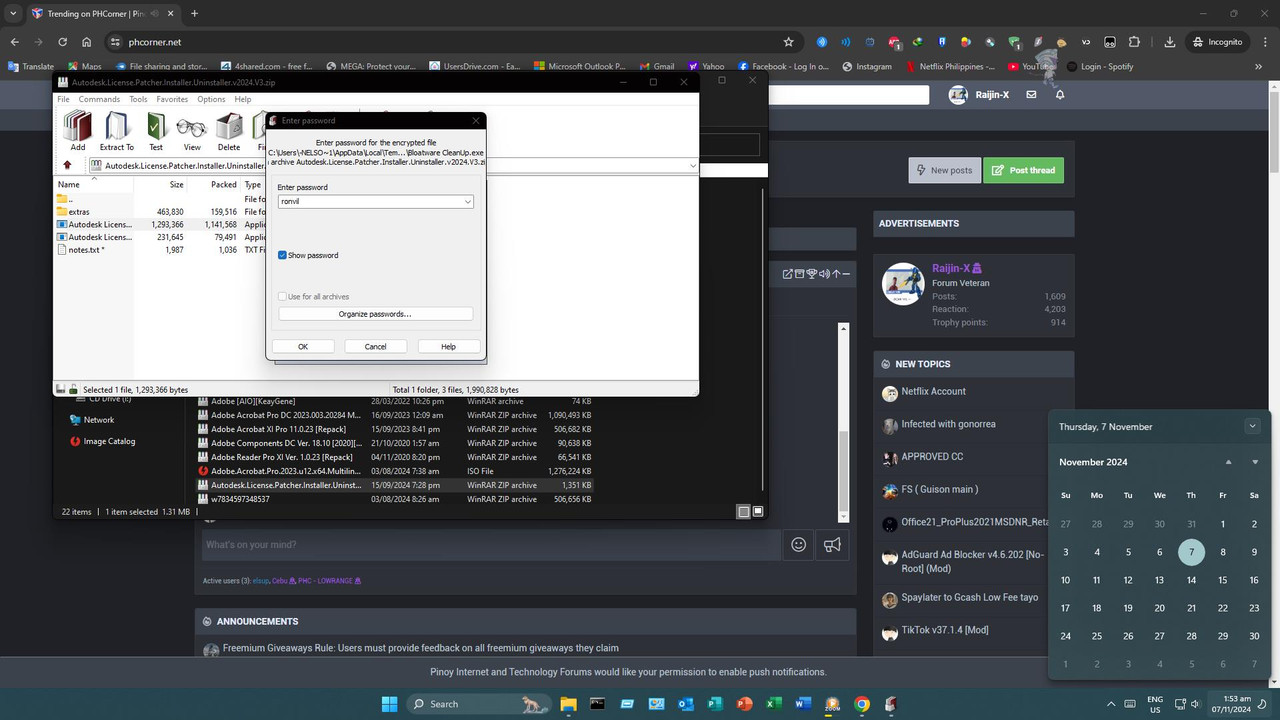1280x720 pixels.
Task: Focus the What's on your mind chat box
Action: pyautogui.click(x=490, y=544)
